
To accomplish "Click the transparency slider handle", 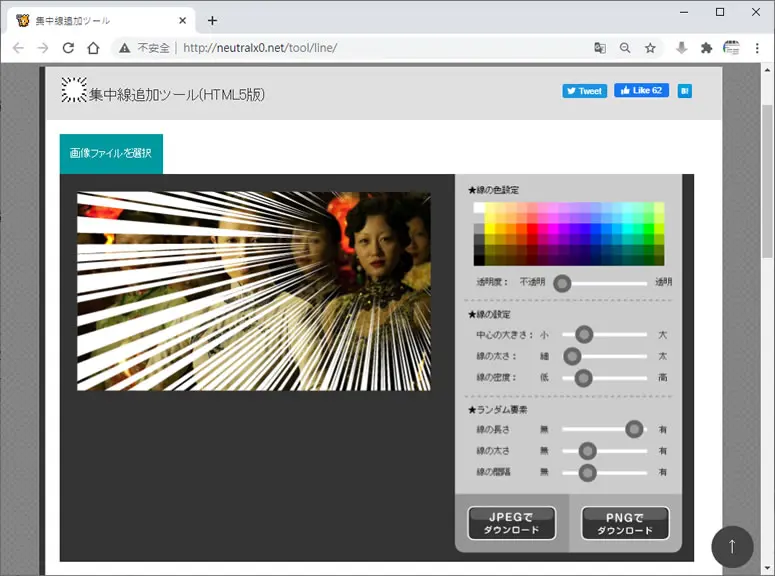I will tap(562, 283).
